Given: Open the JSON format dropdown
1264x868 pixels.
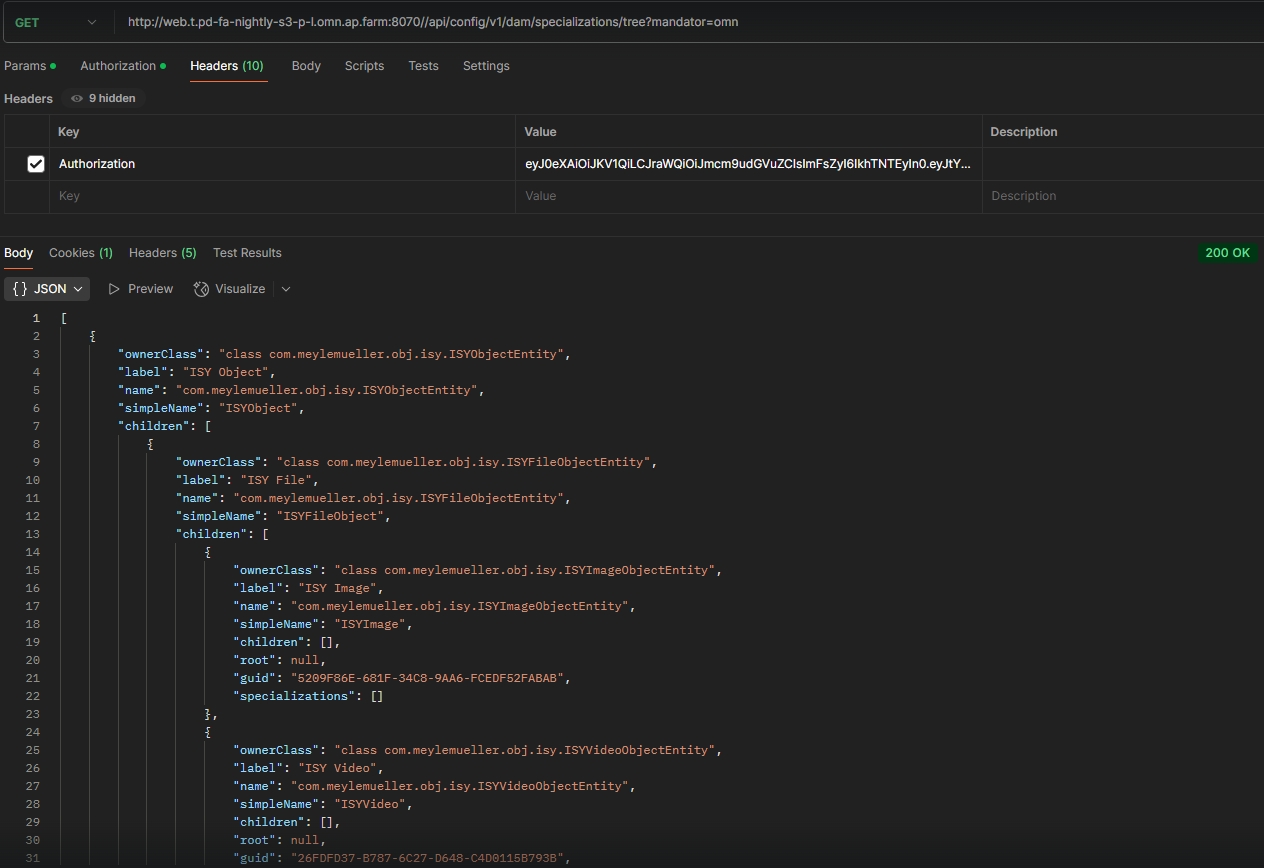Looking at the screenshot, I should [47, 289].
